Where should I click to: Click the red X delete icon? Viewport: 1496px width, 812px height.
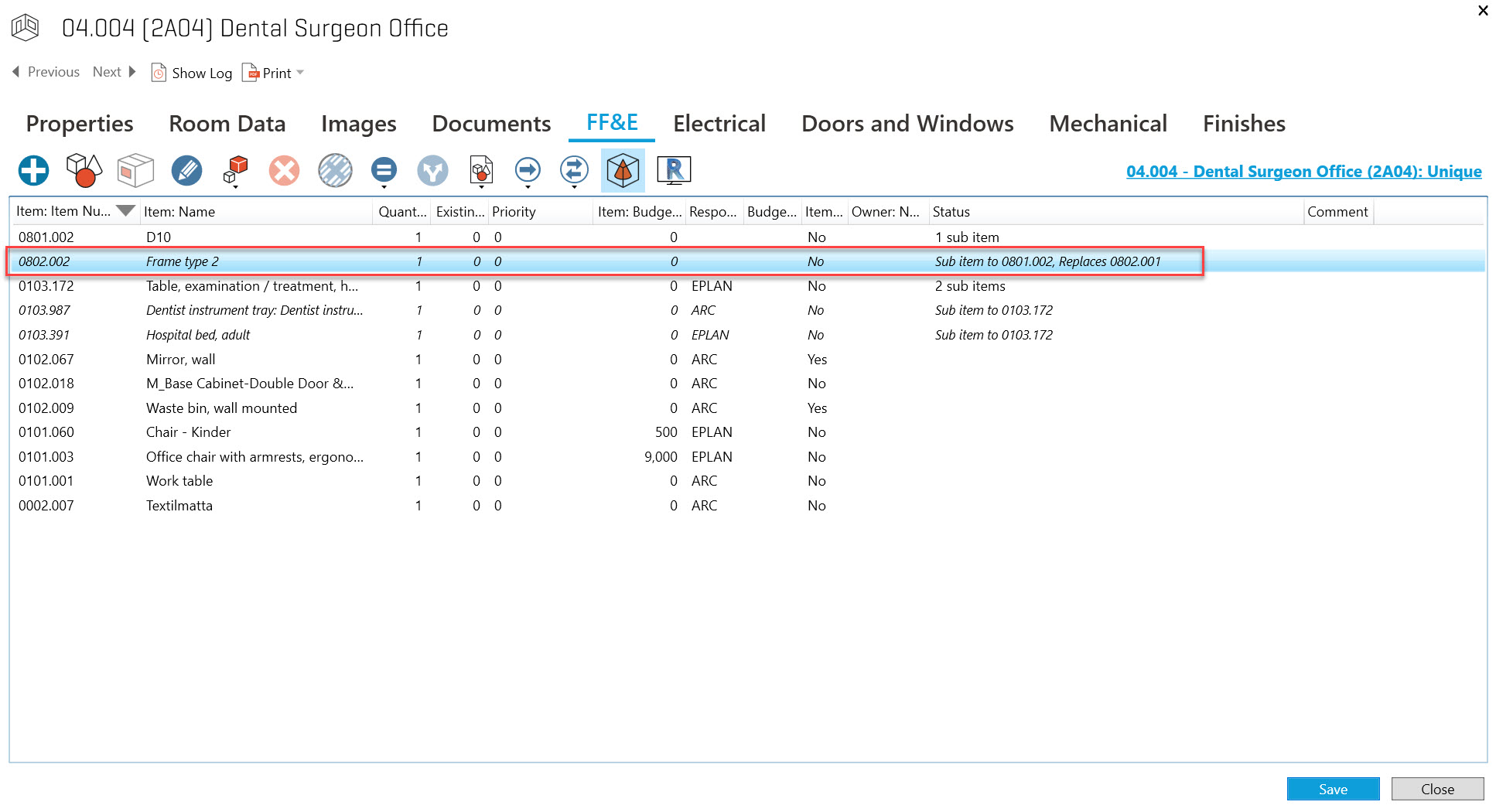tap(284, 170)
